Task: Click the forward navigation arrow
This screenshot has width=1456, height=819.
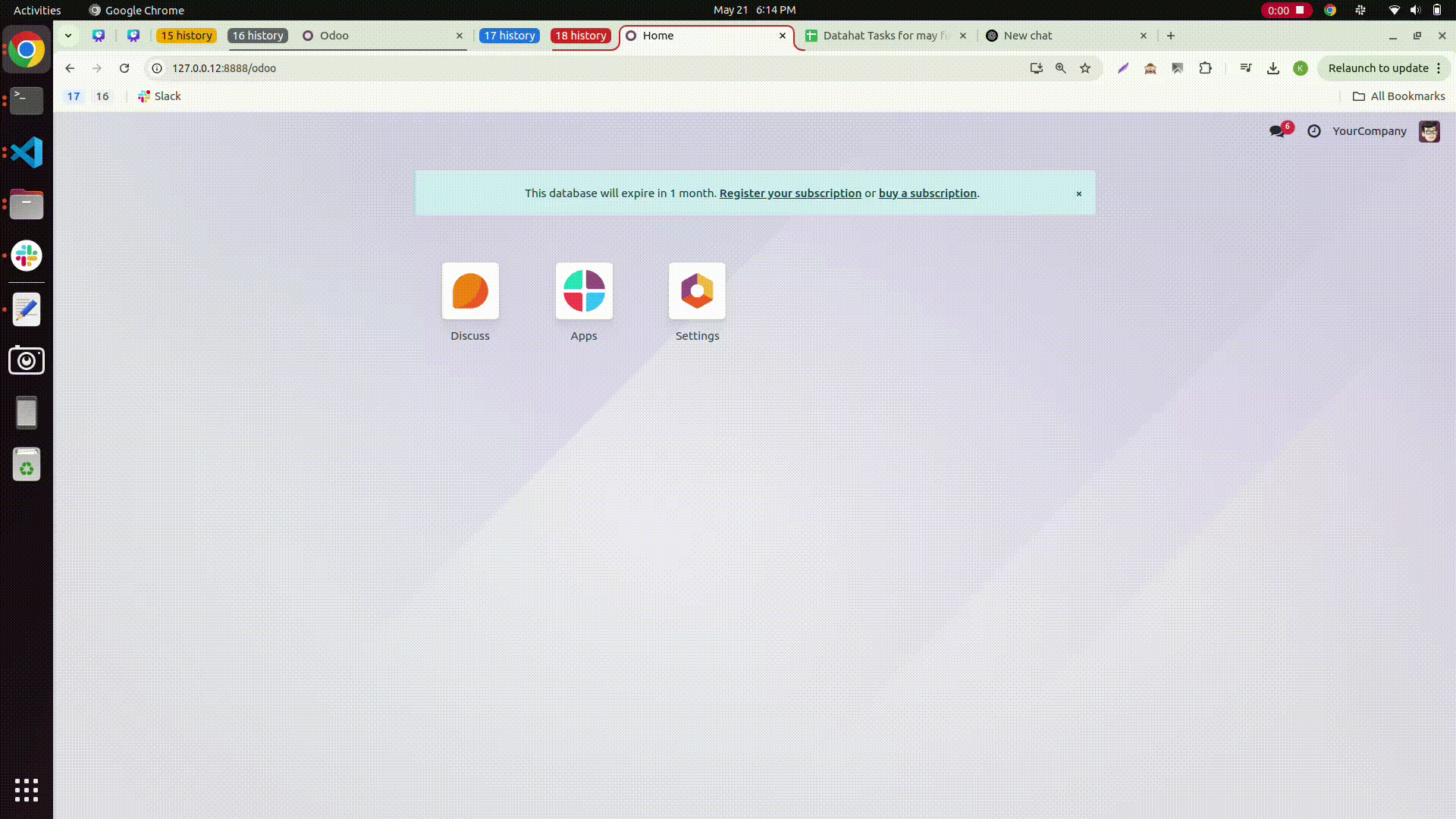Action: click(x=97, y=68)
